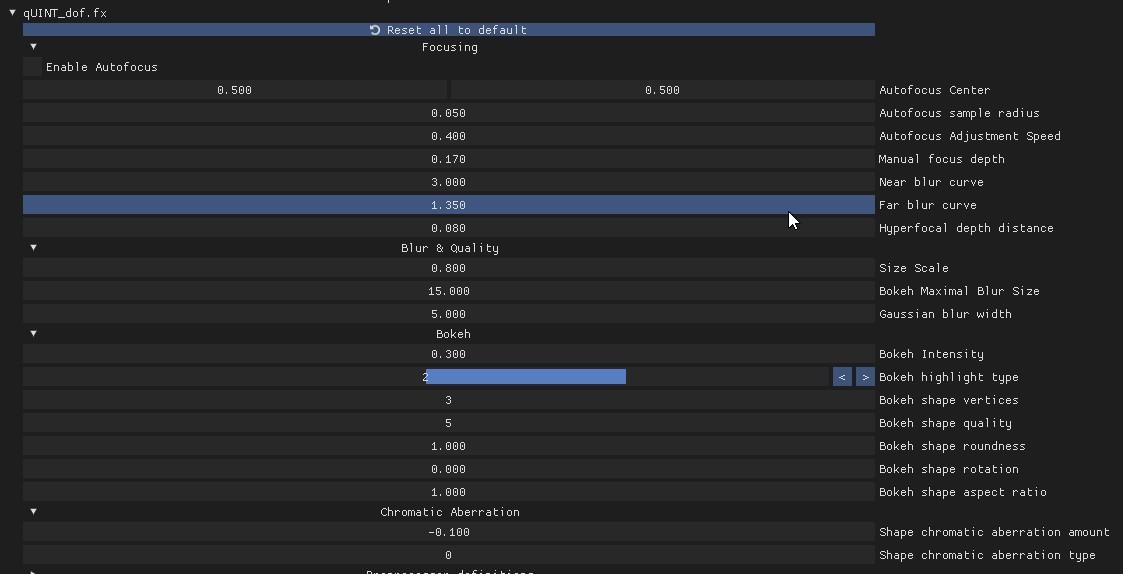
Task: Collapse the Chromatic Aberration category
Action: click(33, 512)
